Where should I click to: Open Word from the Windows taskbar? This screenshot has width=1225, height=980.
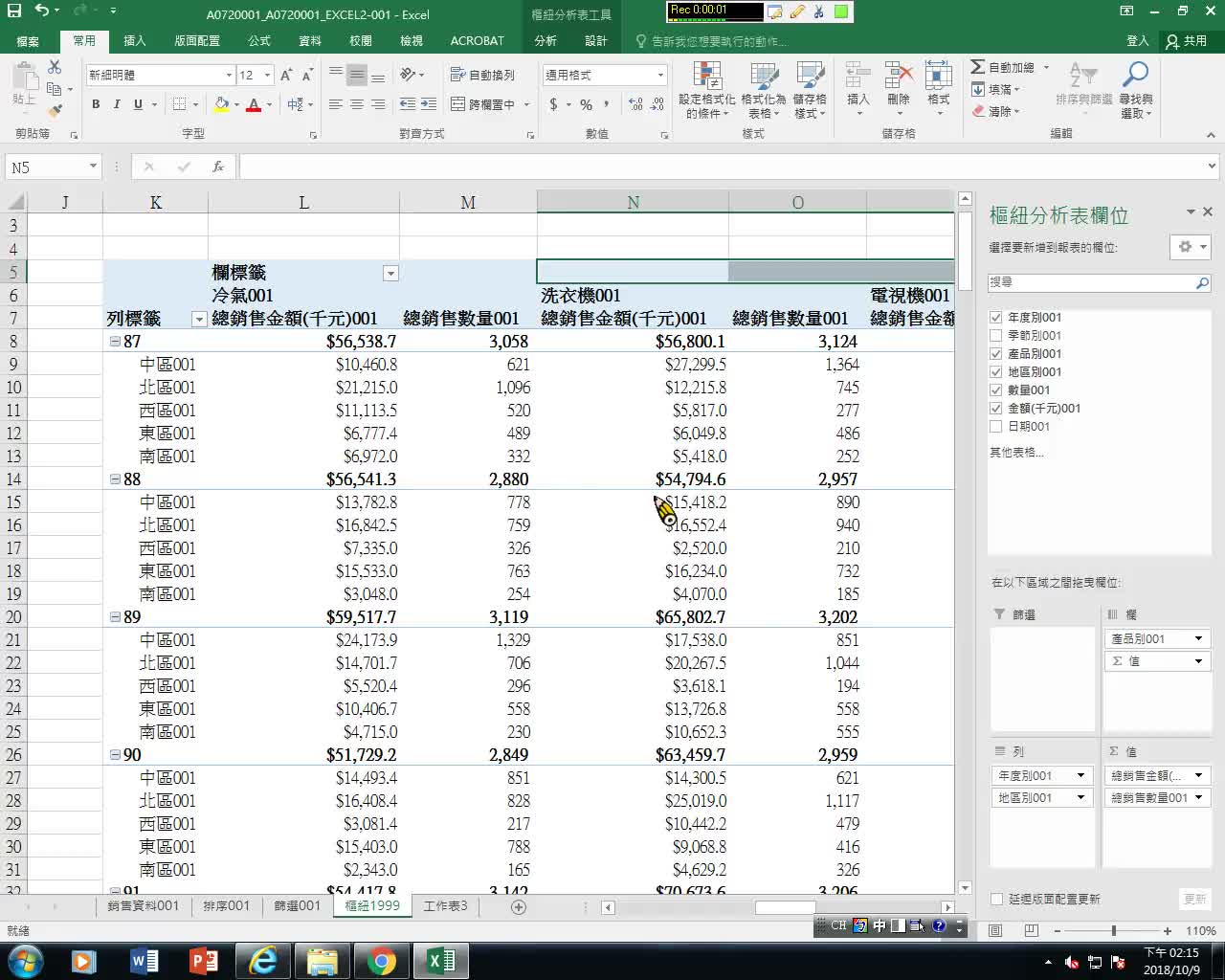[145, 960]
